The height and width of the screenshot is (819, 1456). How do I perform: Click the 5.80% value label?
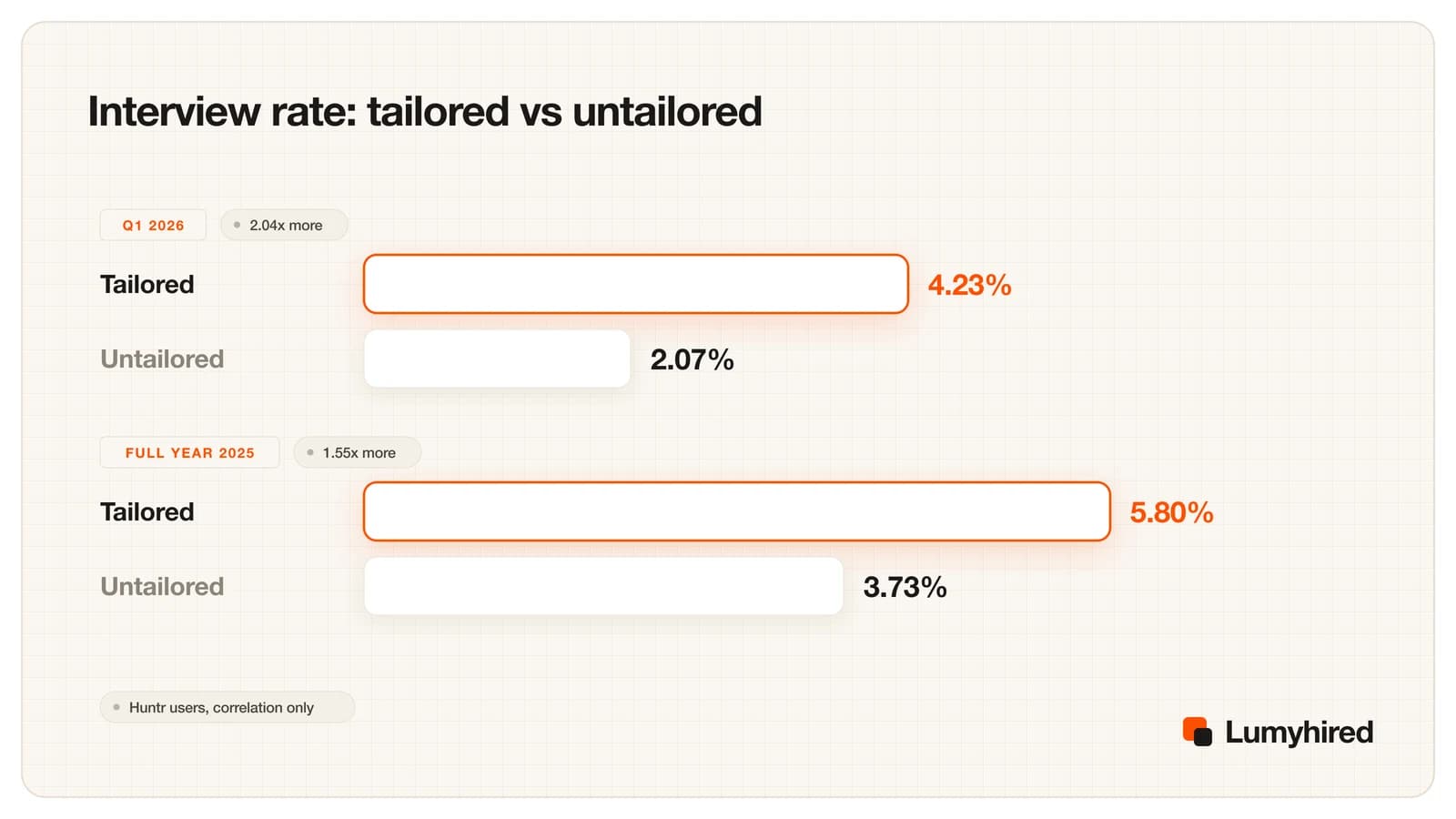click(x=1171, y=512)
